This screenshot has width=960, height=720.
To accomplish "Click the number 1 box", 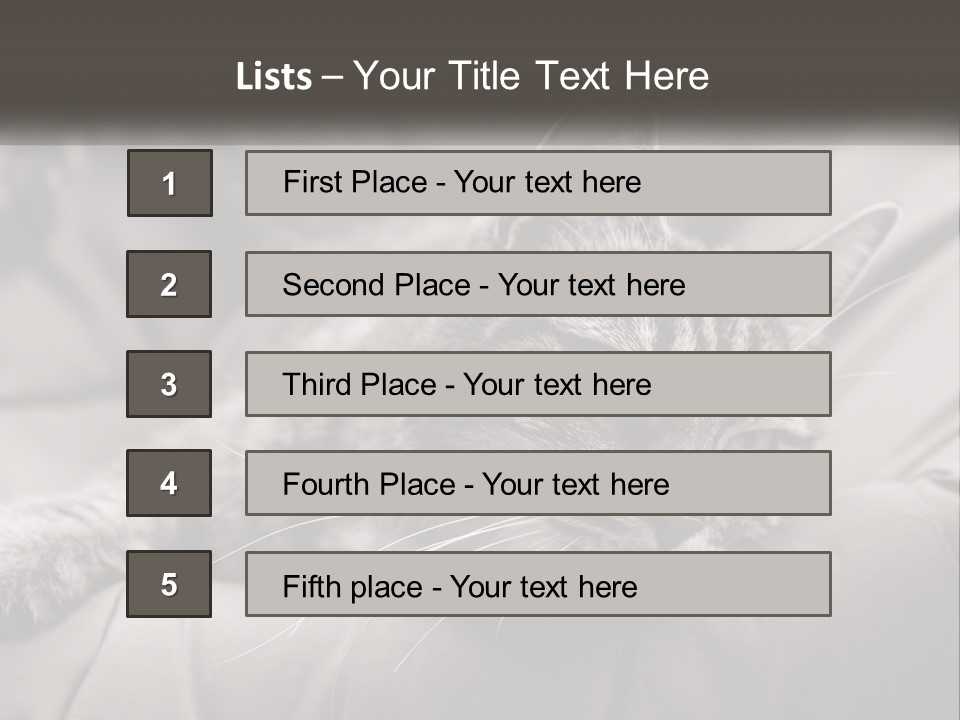I will (169, 183).
